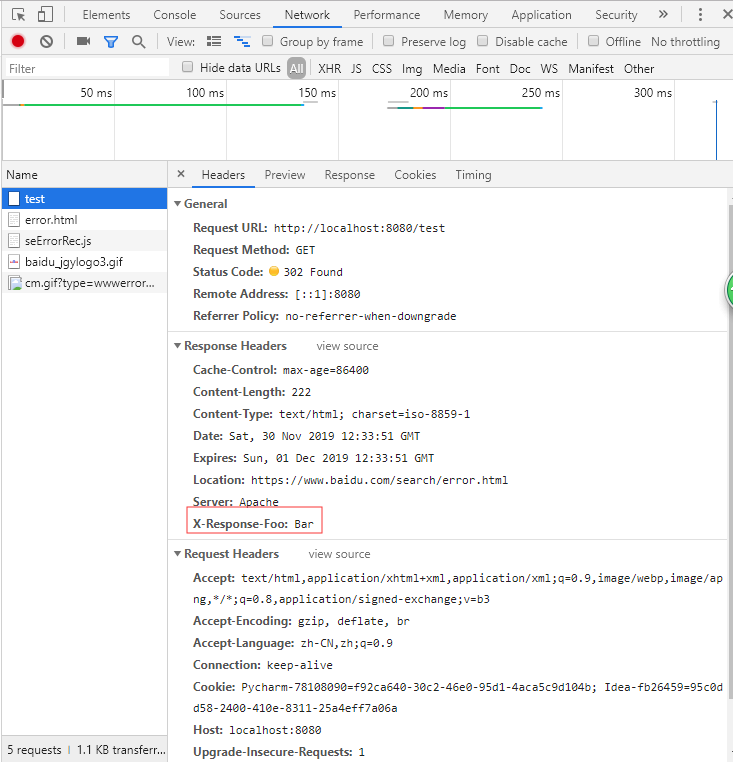Open the Network tab
The height and width of the screenshot is (762, 733).
pos(307,15)
